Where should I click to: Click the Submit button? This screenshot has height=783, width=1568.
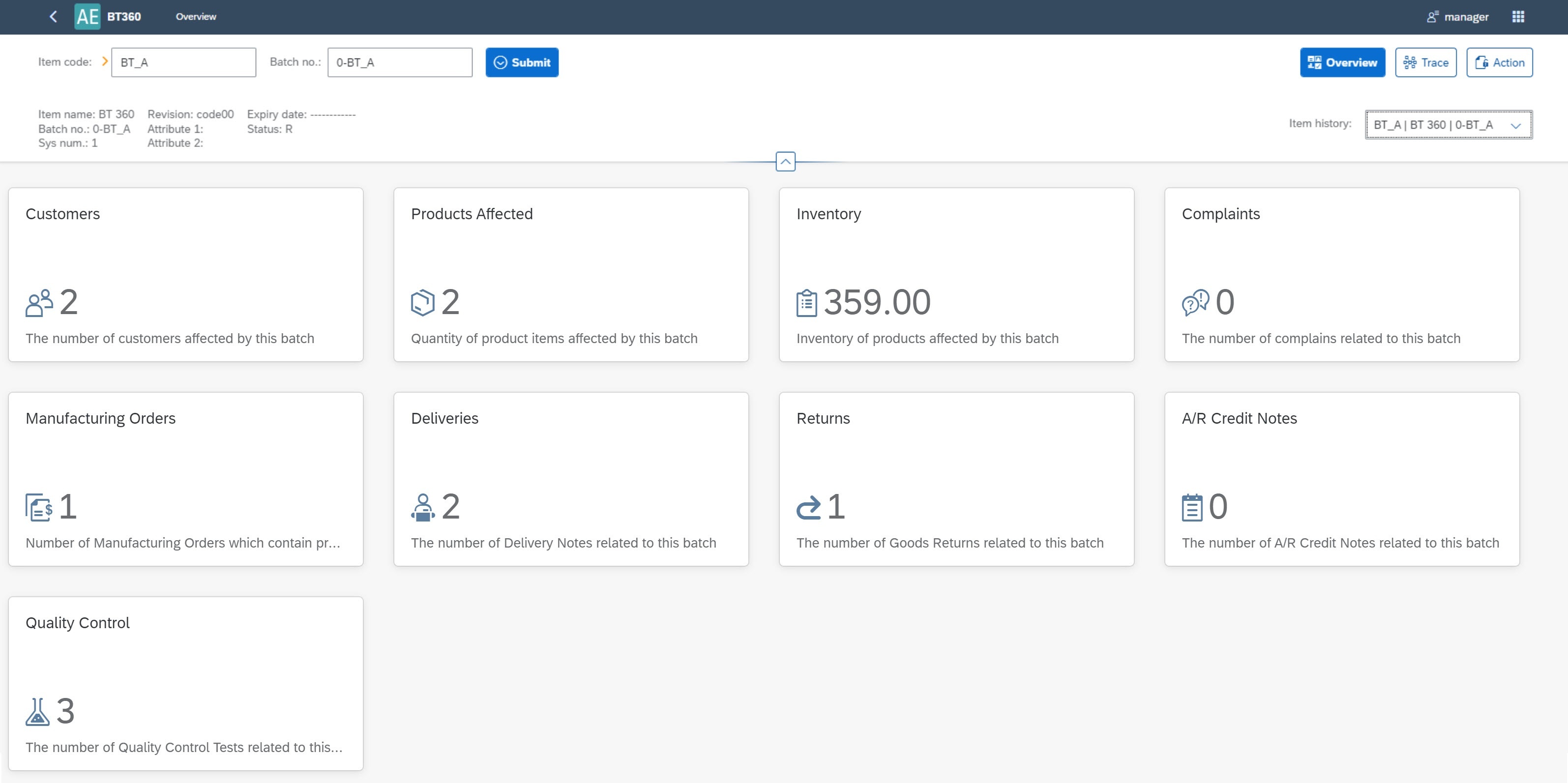[522, 62]
